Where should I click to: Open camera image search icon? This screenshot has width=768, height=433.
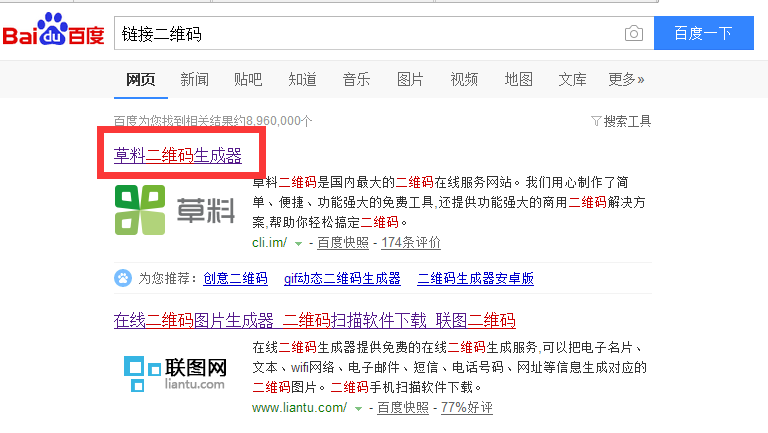click(x=634, y=33)
